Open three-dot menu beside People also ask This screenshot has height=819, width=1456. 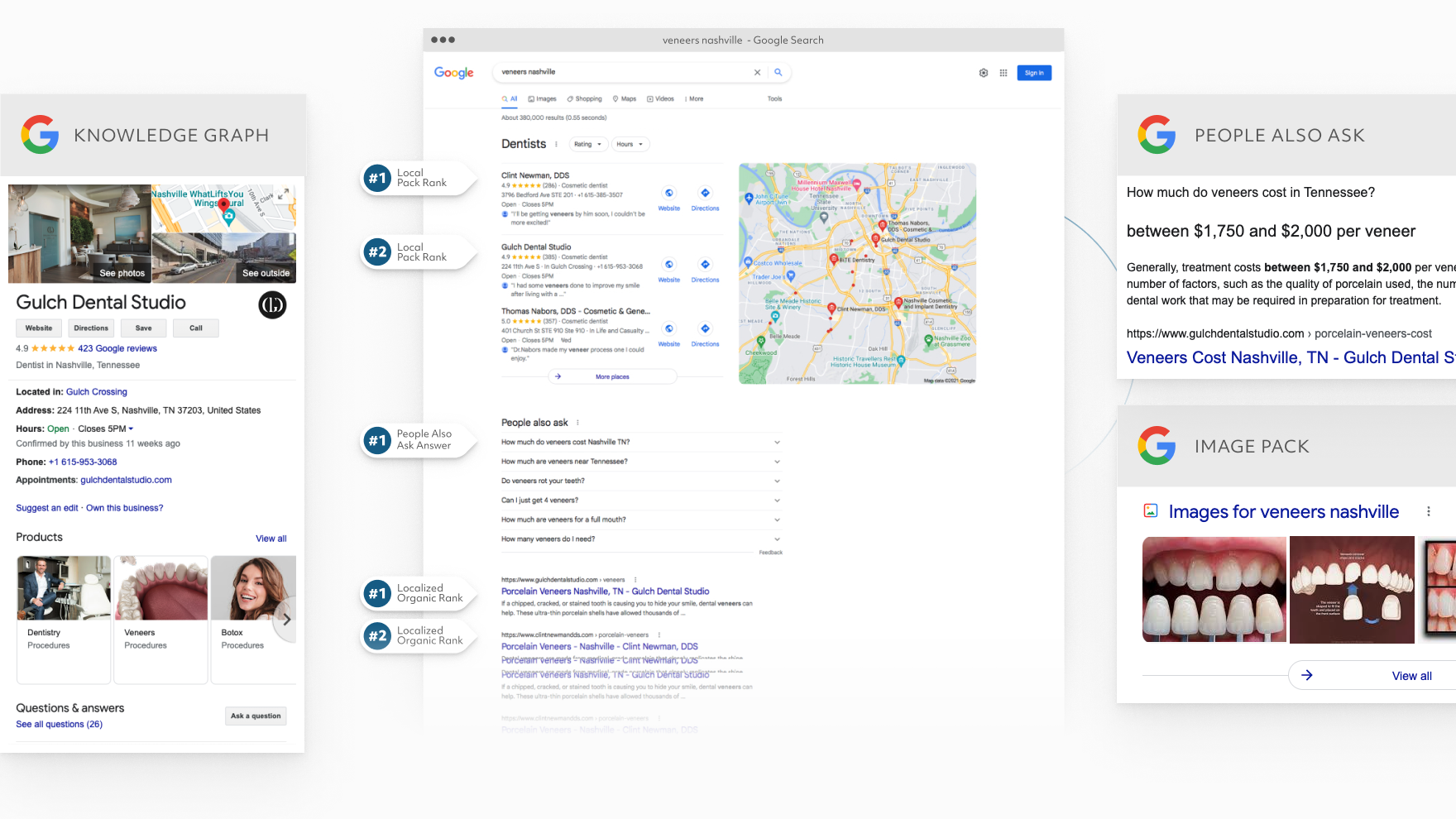coord(577,423)
